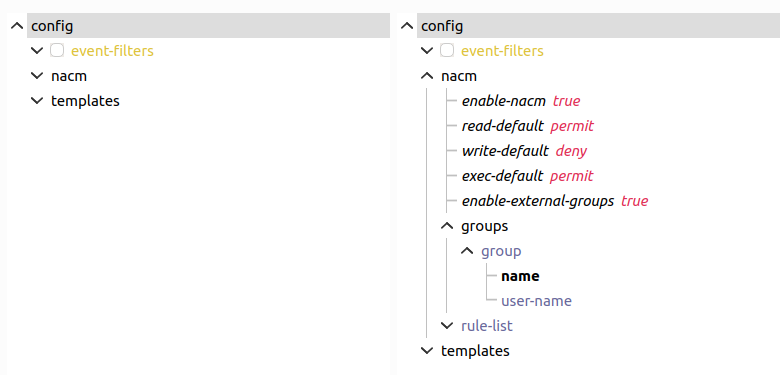Screen dimensions: 780x375
Task: Click the write-default value deny
Action: (x=571, y=151)
